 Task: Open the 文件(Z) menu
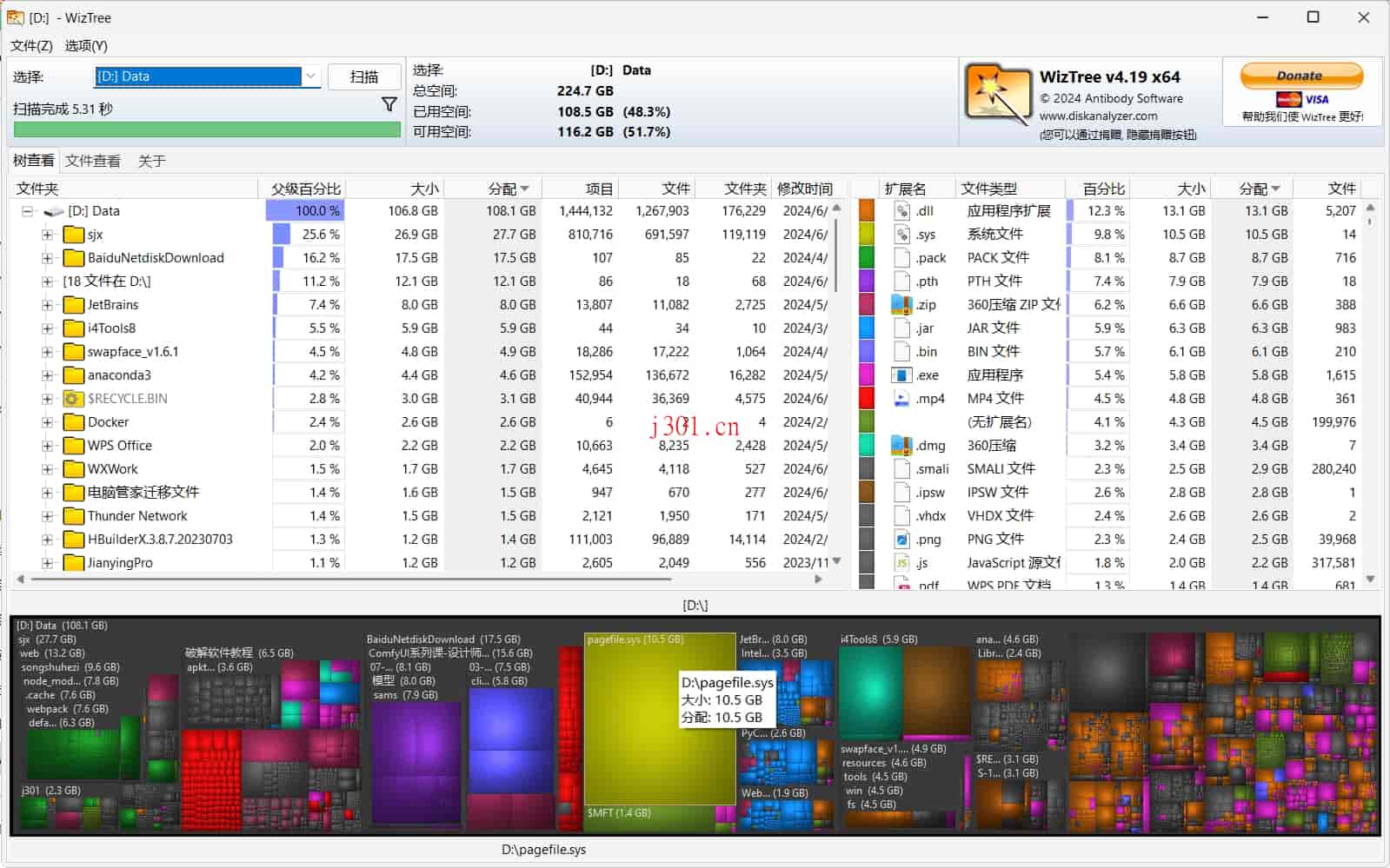[31, 45]
